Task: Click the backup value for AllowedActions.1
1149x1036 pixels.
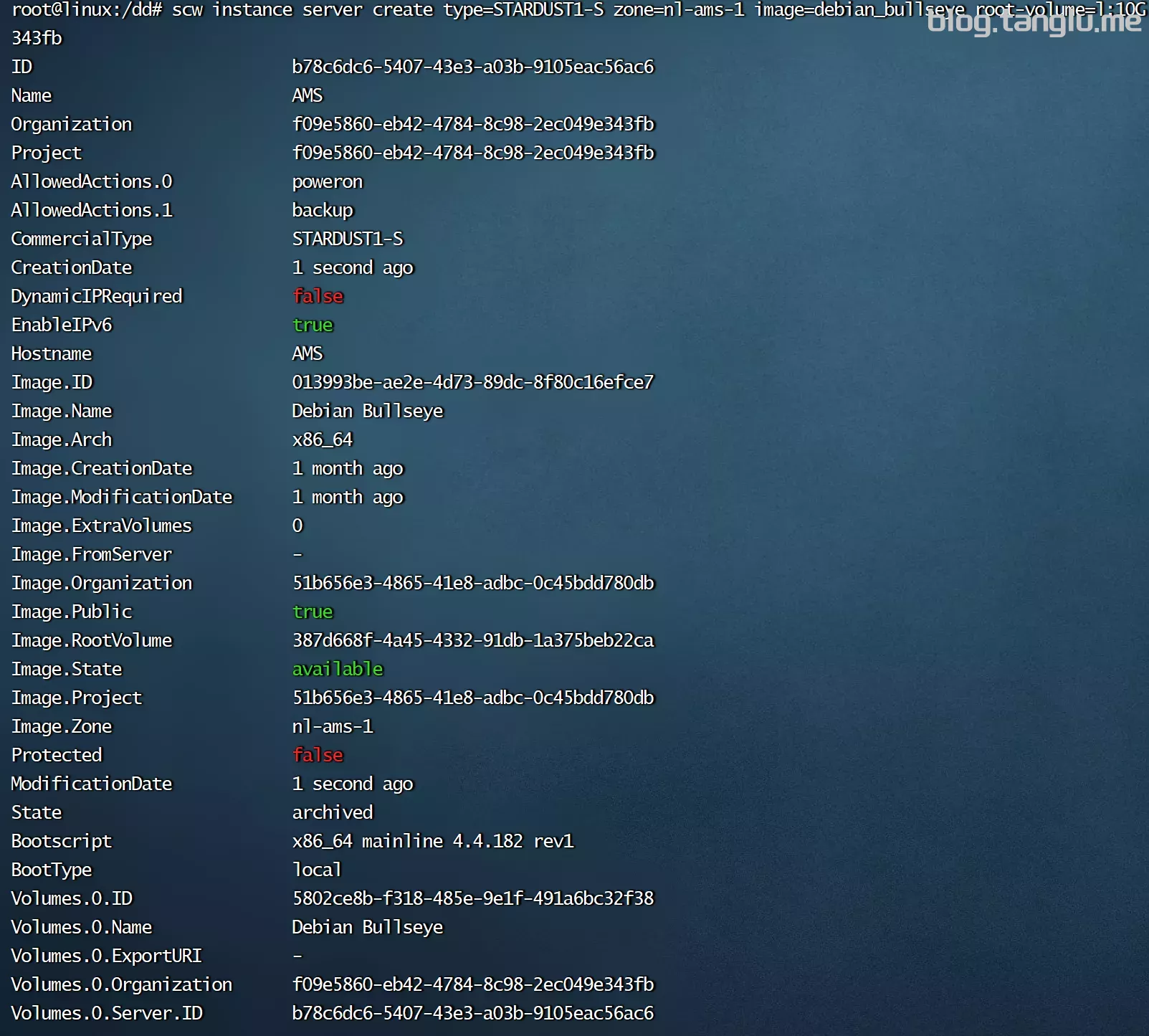Action: [x=323, y=210]
